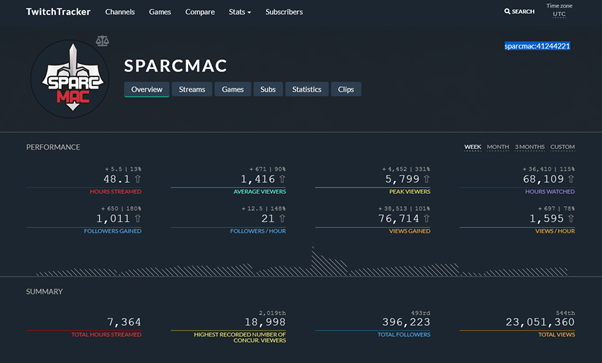Screen dimensions: 602x363
Task: Click the balance scale compare icon
Action: pos(102,41)
